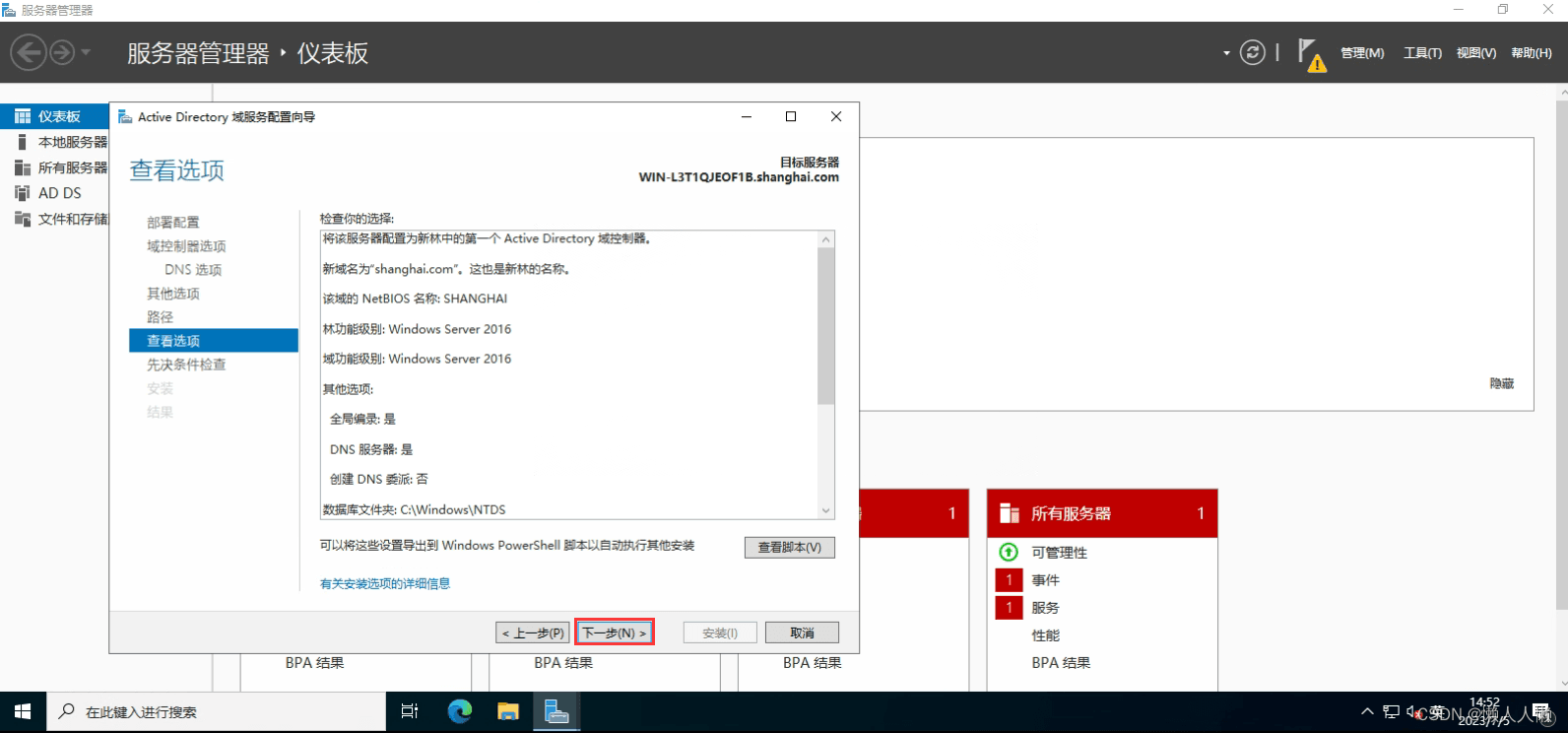Open 服务 in 所有服务器 tile
This screenshot has height=733, width=1568.
1046,608
